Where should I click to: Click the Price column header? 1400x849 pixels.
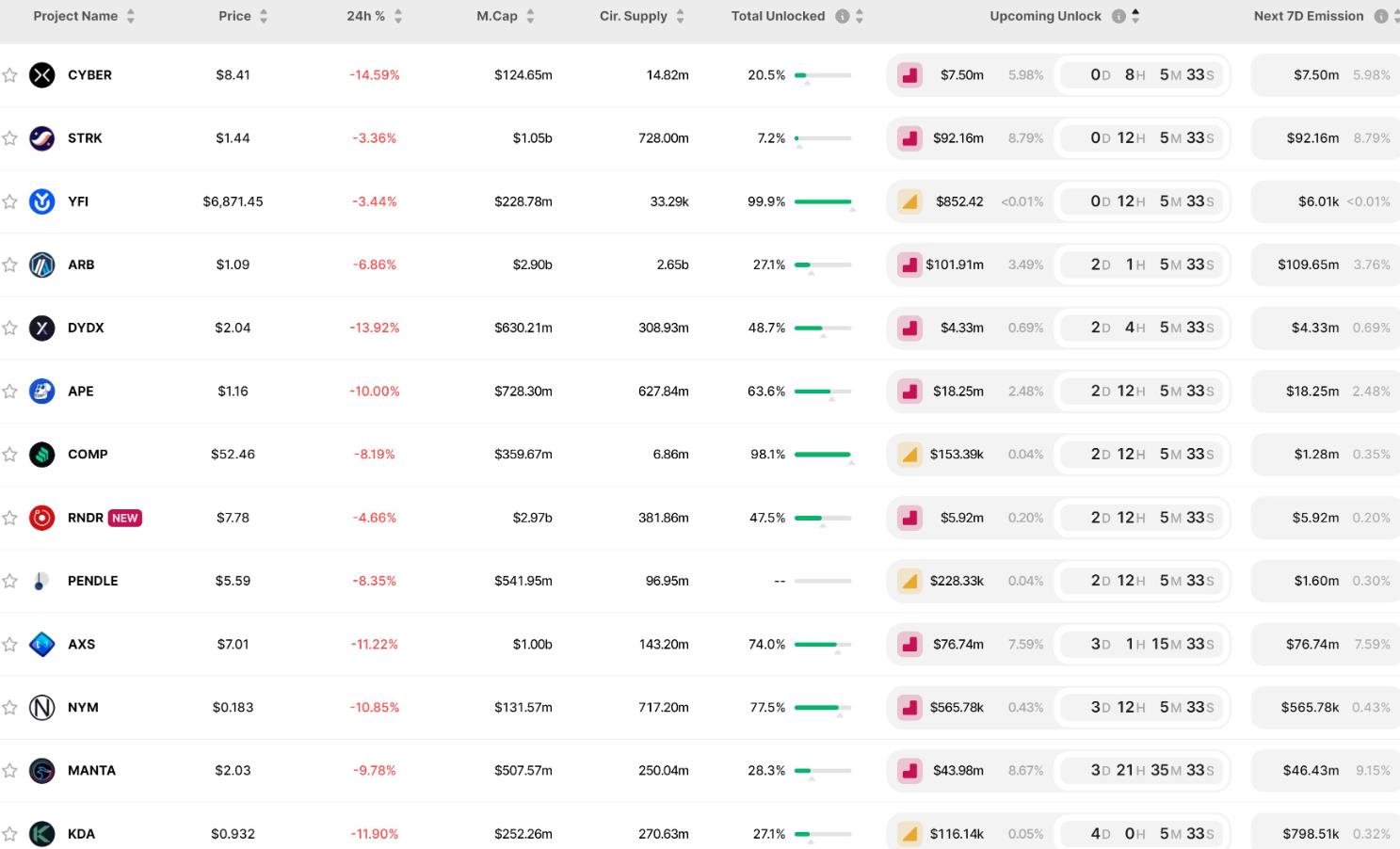(x=234, y=16)
